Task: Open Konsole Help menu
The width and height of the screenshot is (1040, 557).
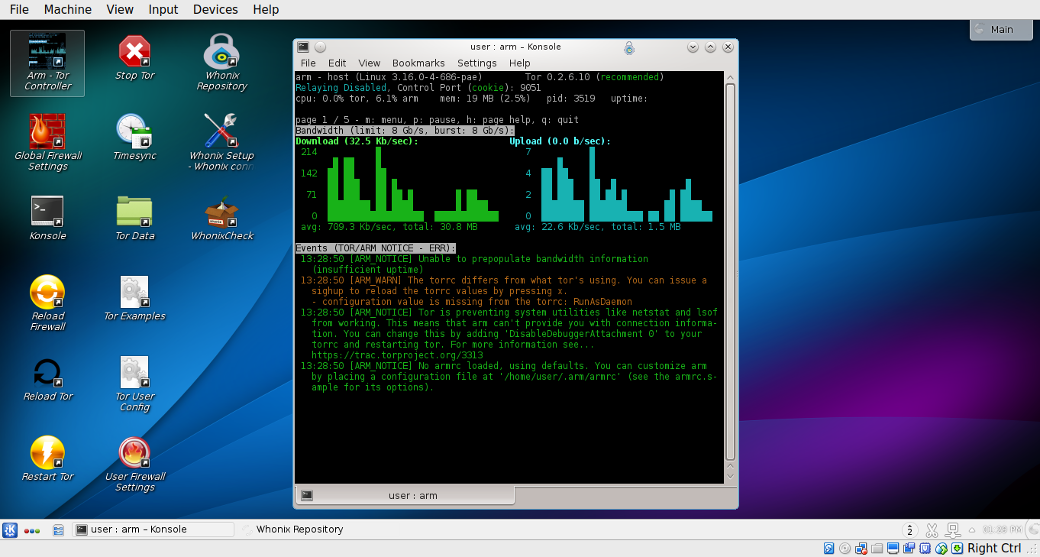Action: coord(520,63)
